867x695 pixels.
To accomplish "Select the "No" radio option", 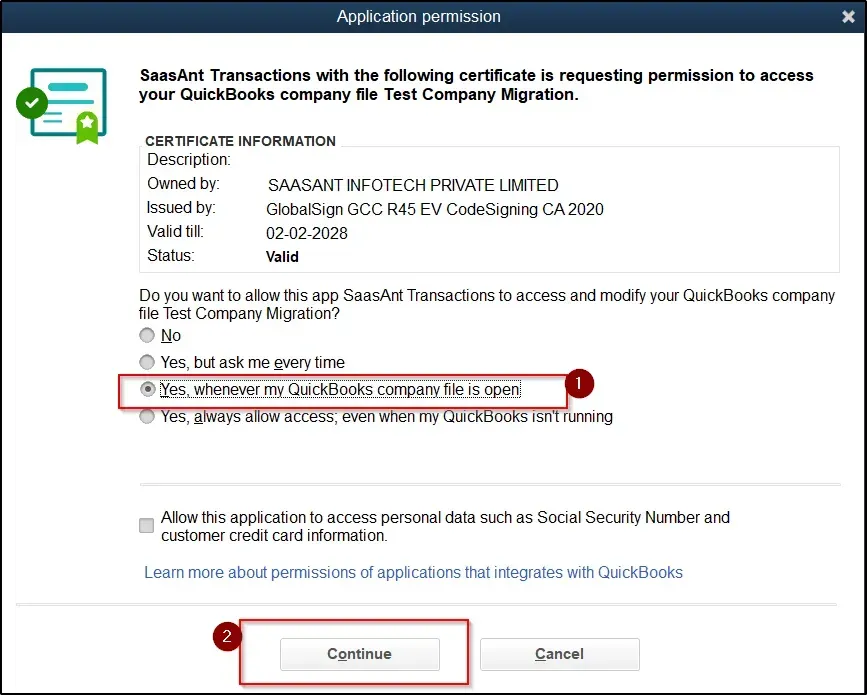I will point(147,335).
